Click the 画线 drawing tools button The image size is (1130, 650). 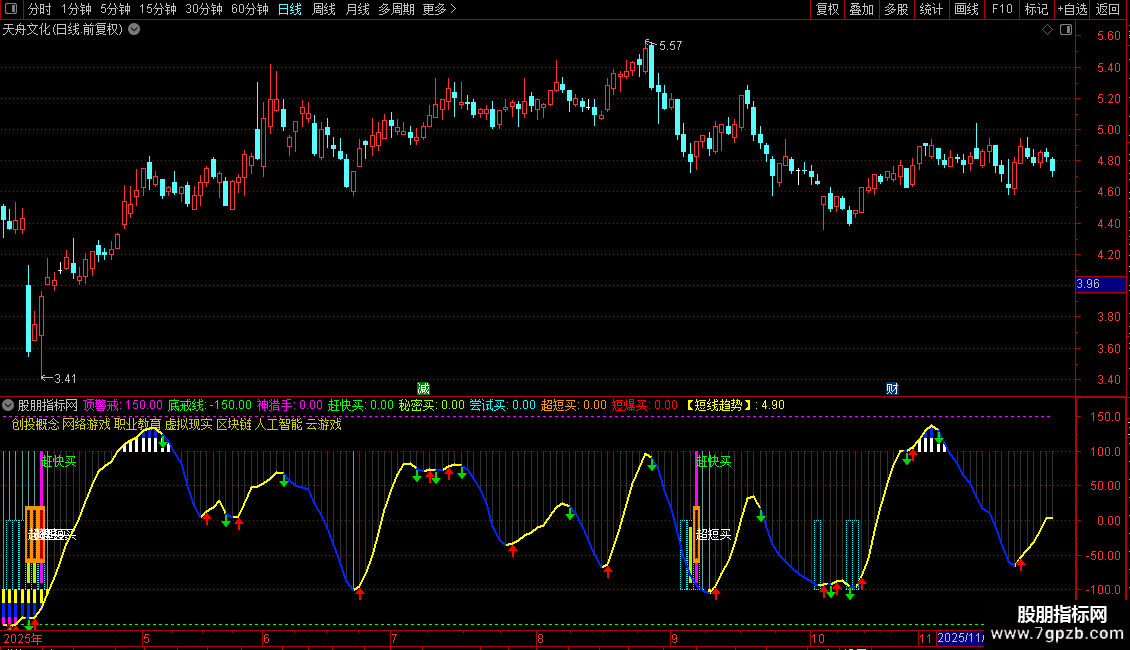(x=966, y=10)
